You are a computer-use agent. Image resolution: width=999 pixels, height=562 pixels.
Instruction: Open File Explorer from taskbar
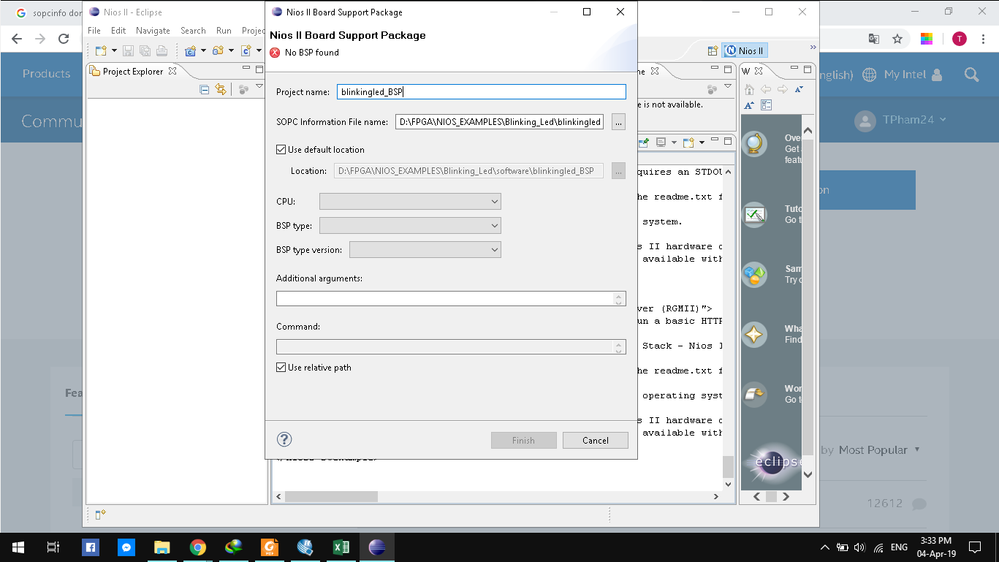coord(162,547)
